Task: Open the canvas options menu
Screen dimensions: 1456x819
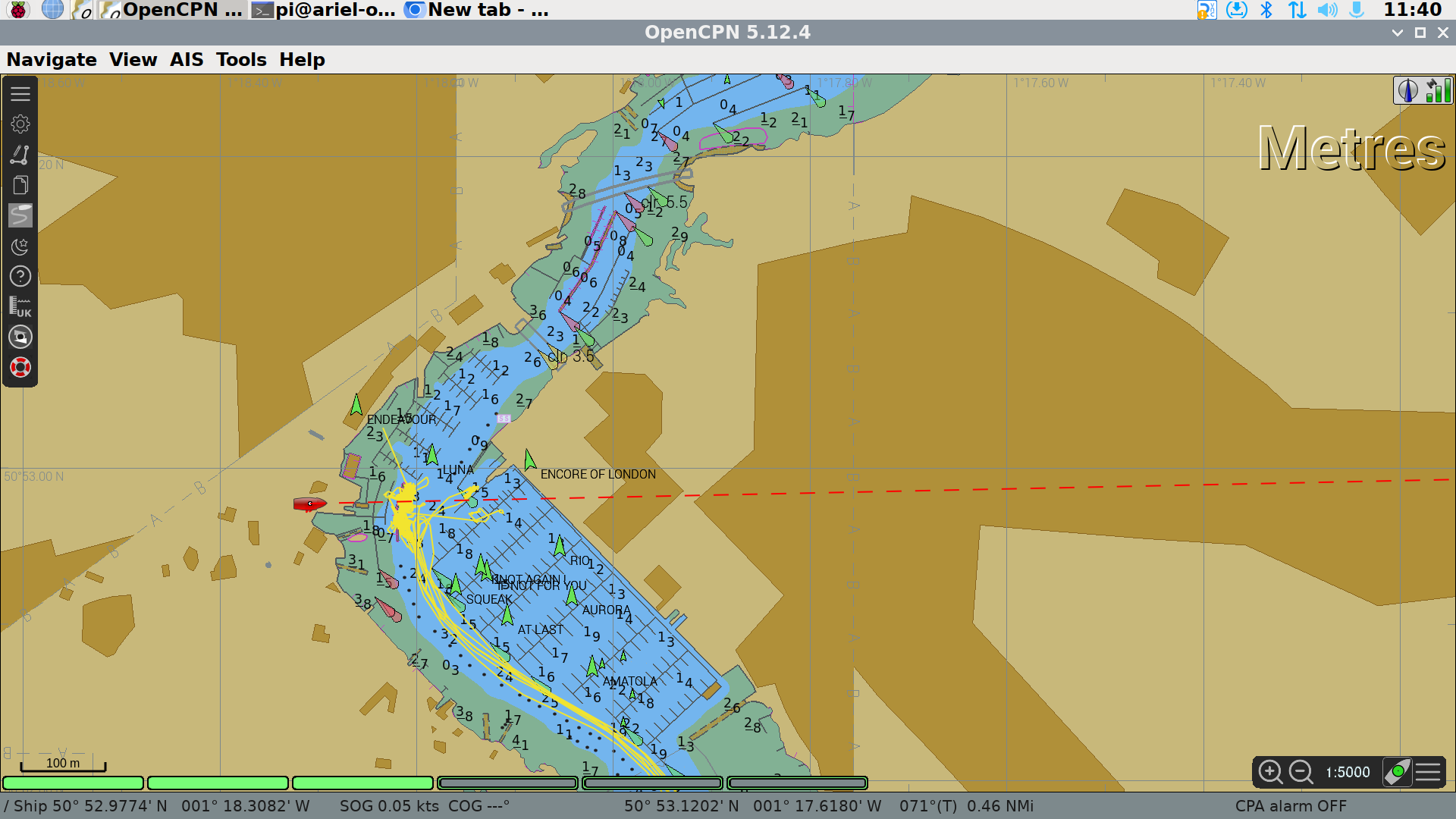Action: (x=1428, y=772)
